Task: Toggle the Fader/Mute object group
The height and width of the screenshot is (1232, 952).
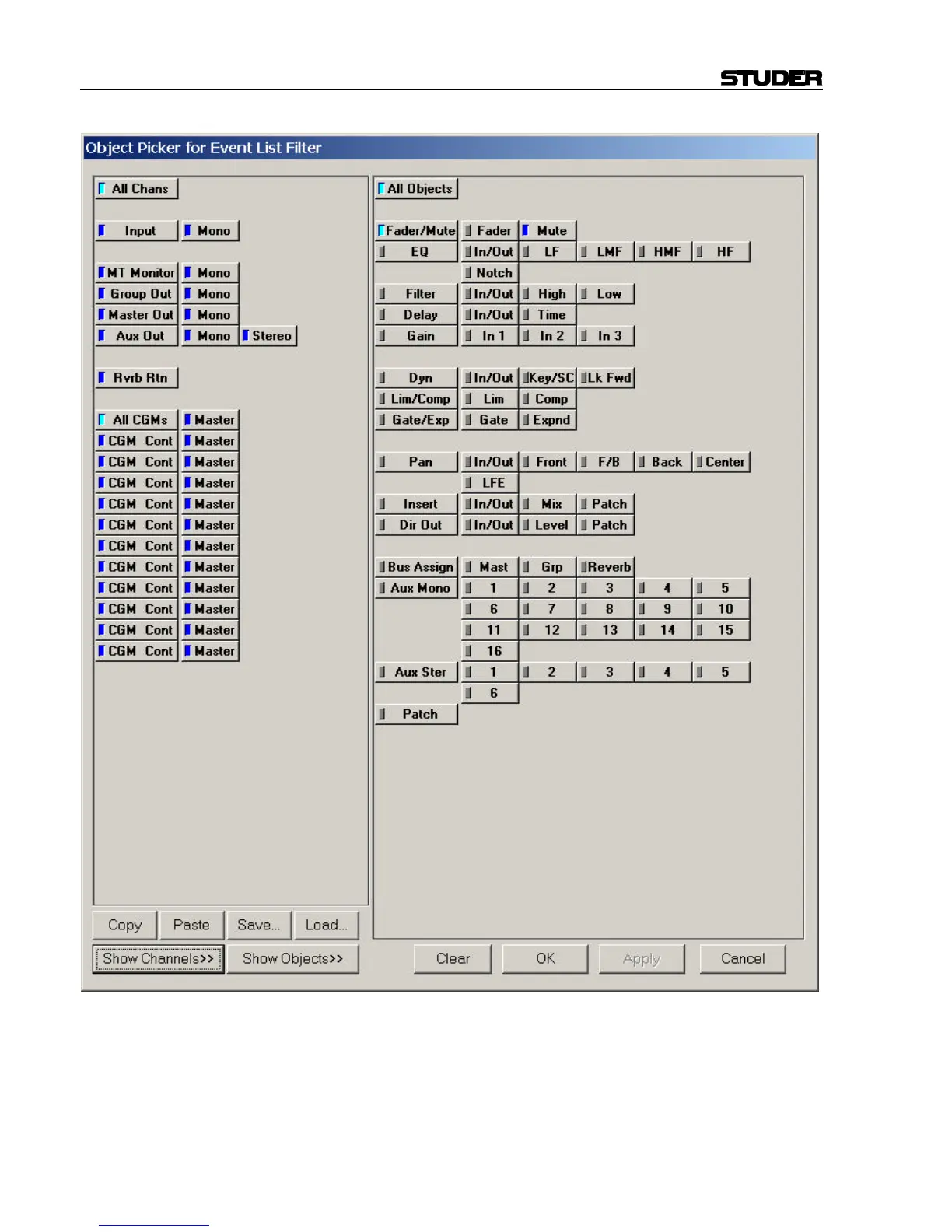Action: 416,231
